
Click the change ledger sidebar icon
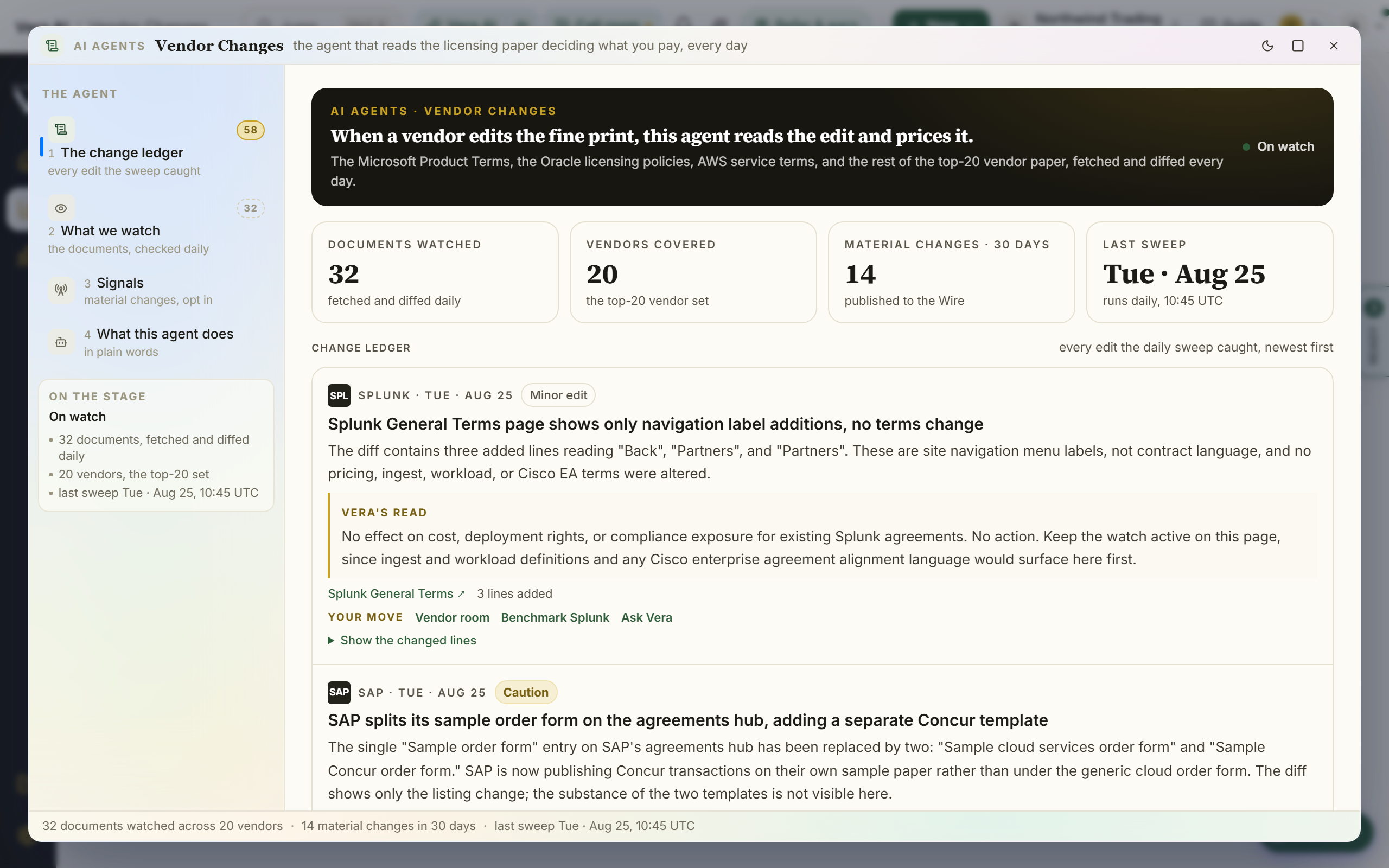(61, 130)
